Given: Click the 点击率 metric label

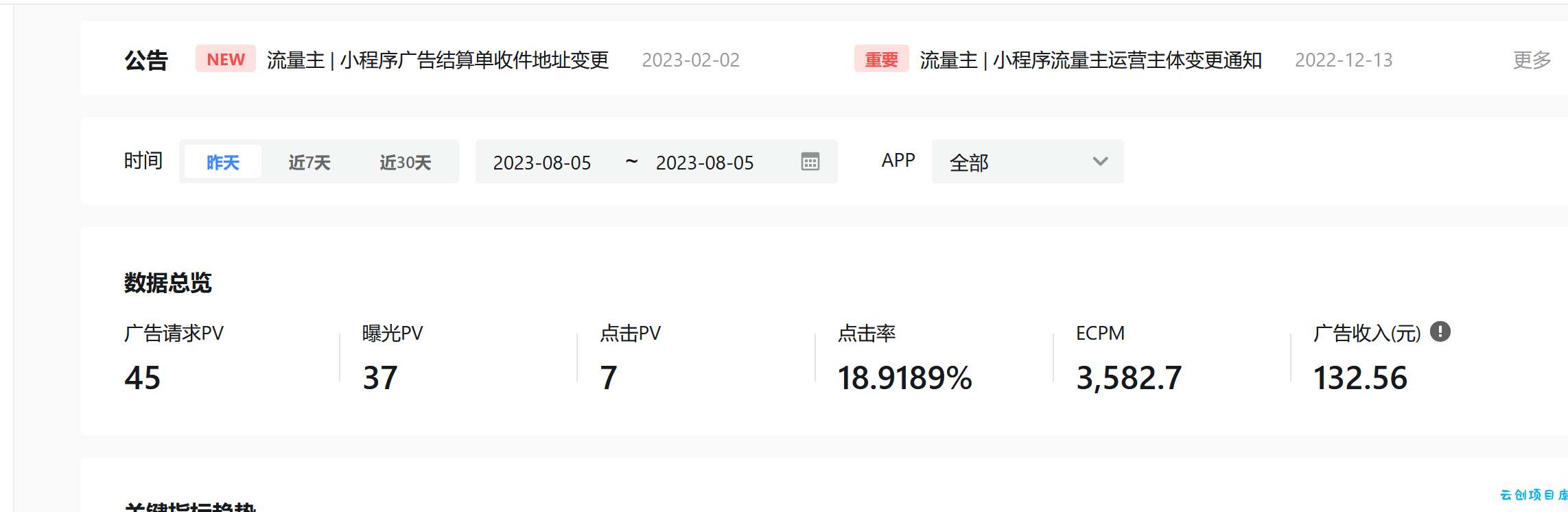Looking at the screenshot, I should tap(867, 334).
